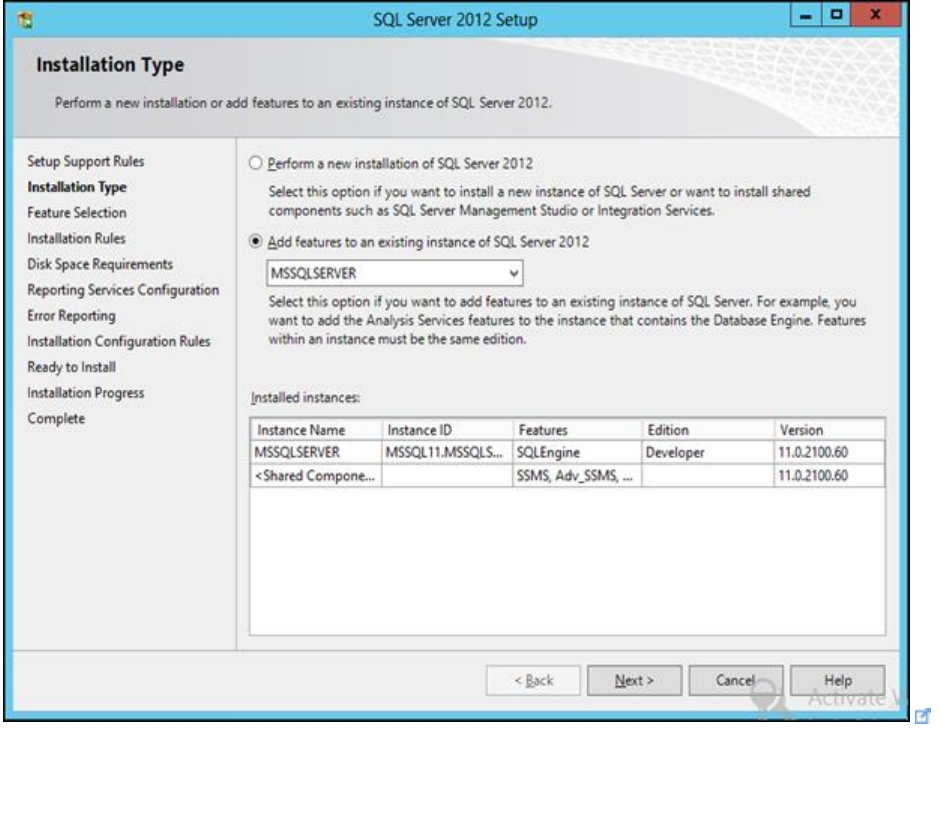942x815 pixels.
Task: Select Installation Configuration Rules step
Action: coord(119,342)
